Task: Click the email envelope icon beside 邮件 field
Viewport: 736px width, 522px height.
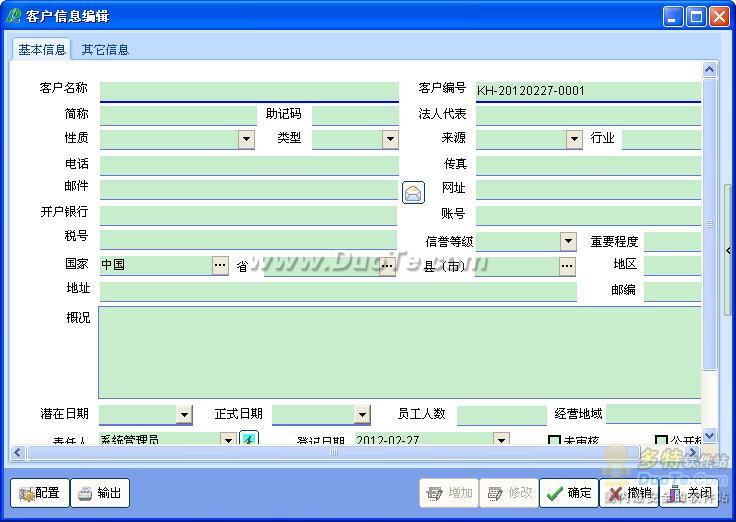Action: (x=413, y=193)
